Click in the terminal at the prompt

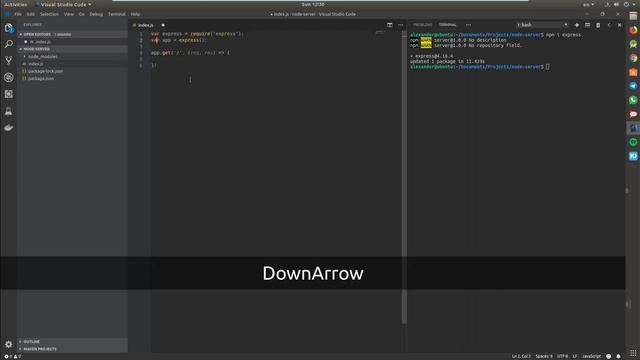547,67
